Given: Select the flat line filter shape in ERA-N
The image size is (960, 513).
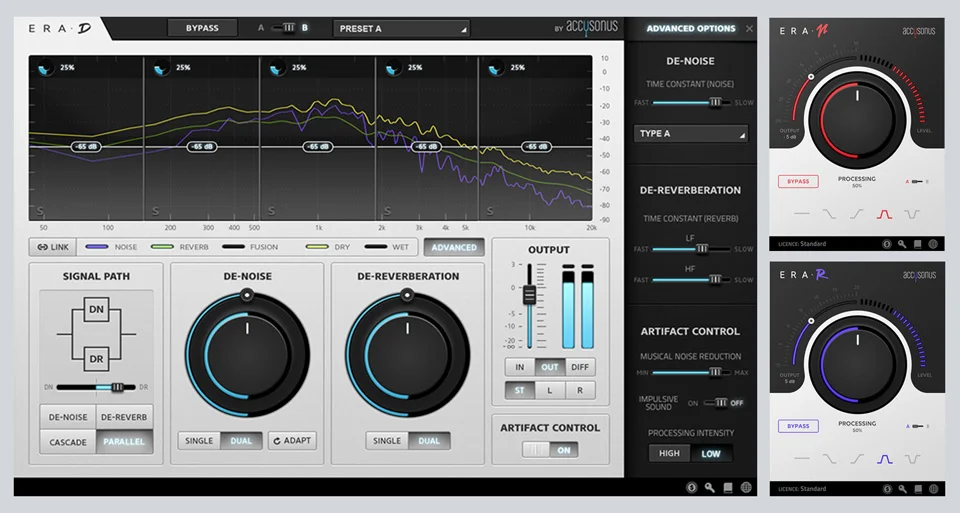Looking at the screenshot, I should [801, 214].
